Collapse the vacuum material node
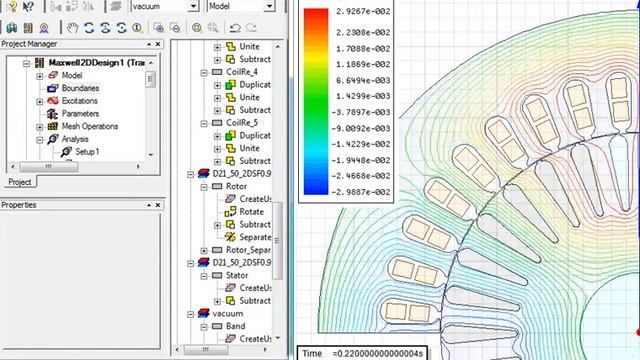This screenshot has width=640, height=360. click(190, 314)
